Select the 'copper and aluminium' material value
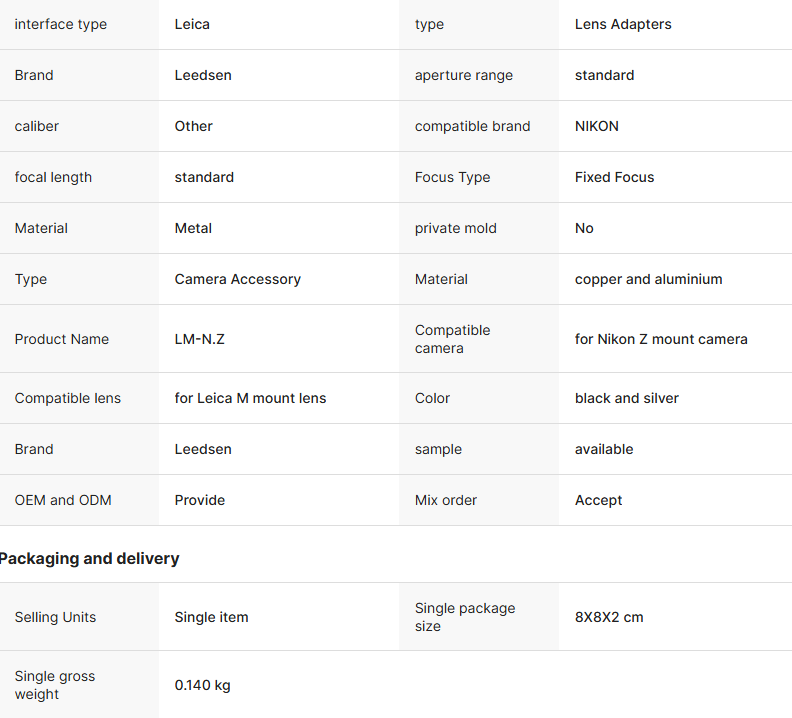This screenshot has width=792, height=718. (x=648, y=279)
